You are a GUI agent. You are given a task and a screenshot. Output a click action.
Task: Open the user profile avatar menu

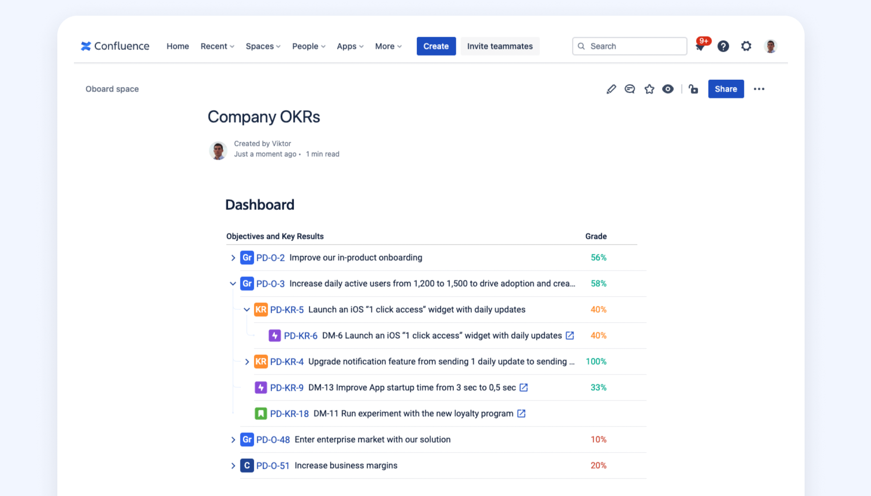click(770, 46)
